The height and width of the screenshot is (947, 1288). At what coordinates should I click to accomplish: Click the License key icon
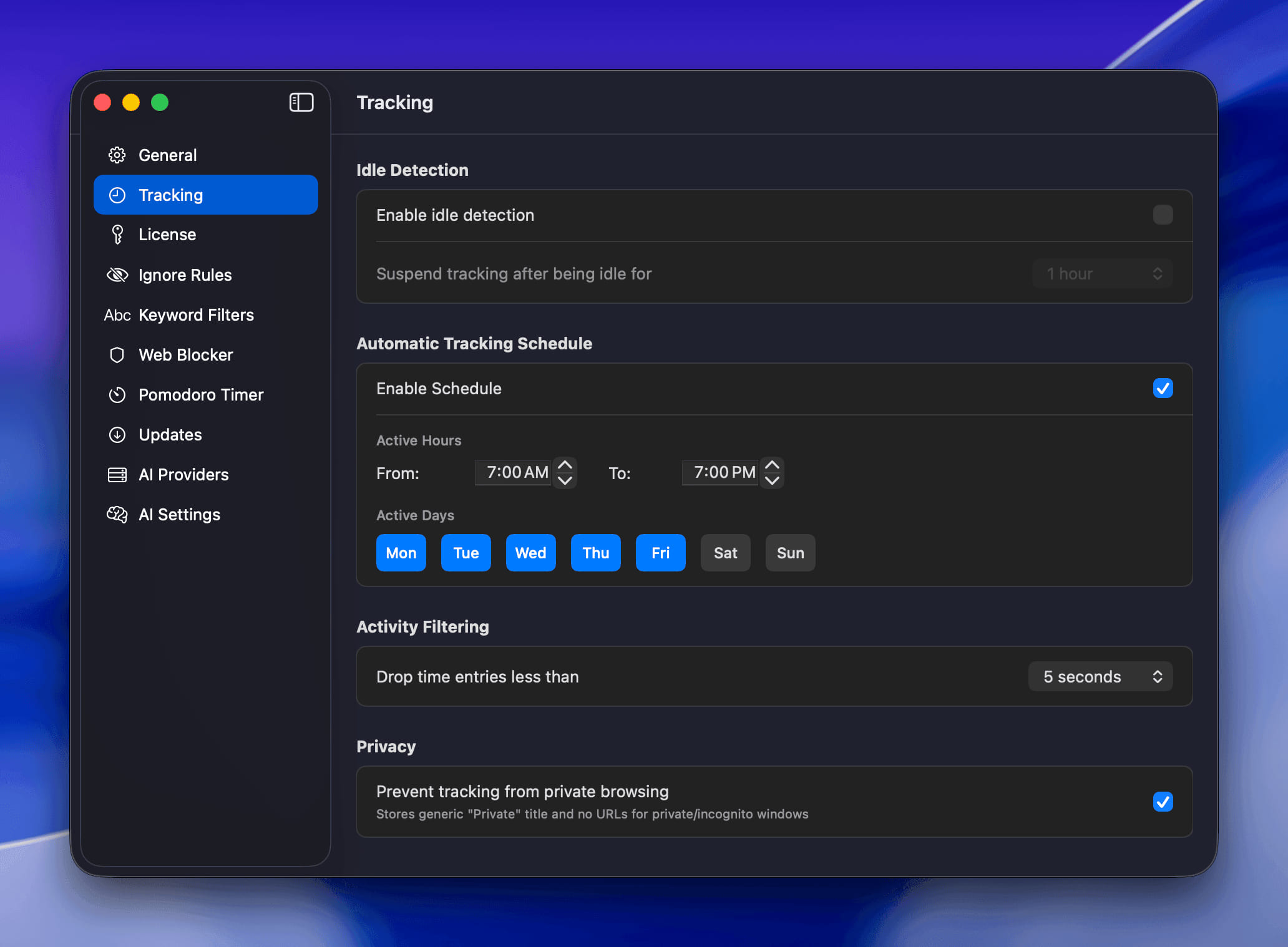[x=117, y=235]
